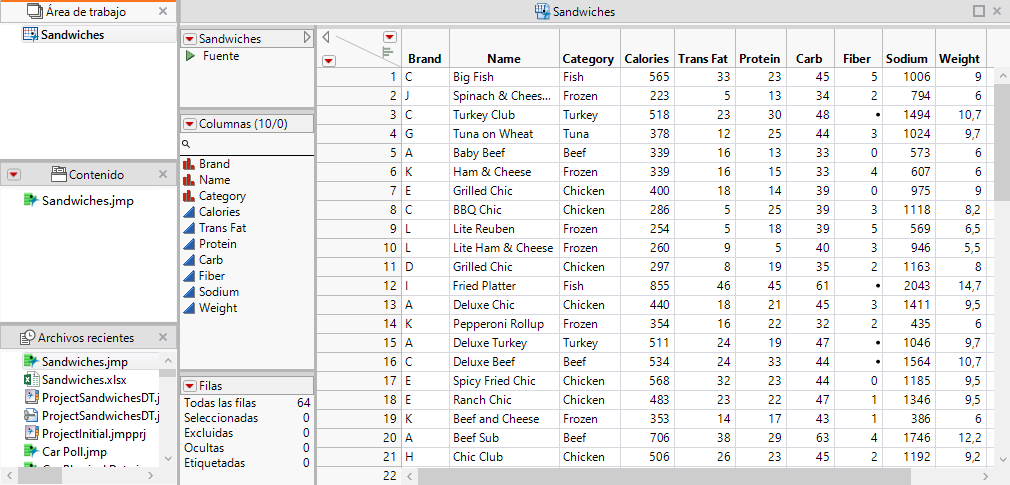The height and width of the screenshot is (485, 1010).
Task: Click the Fried Platter name cell
Action: [x=504, y=286]
